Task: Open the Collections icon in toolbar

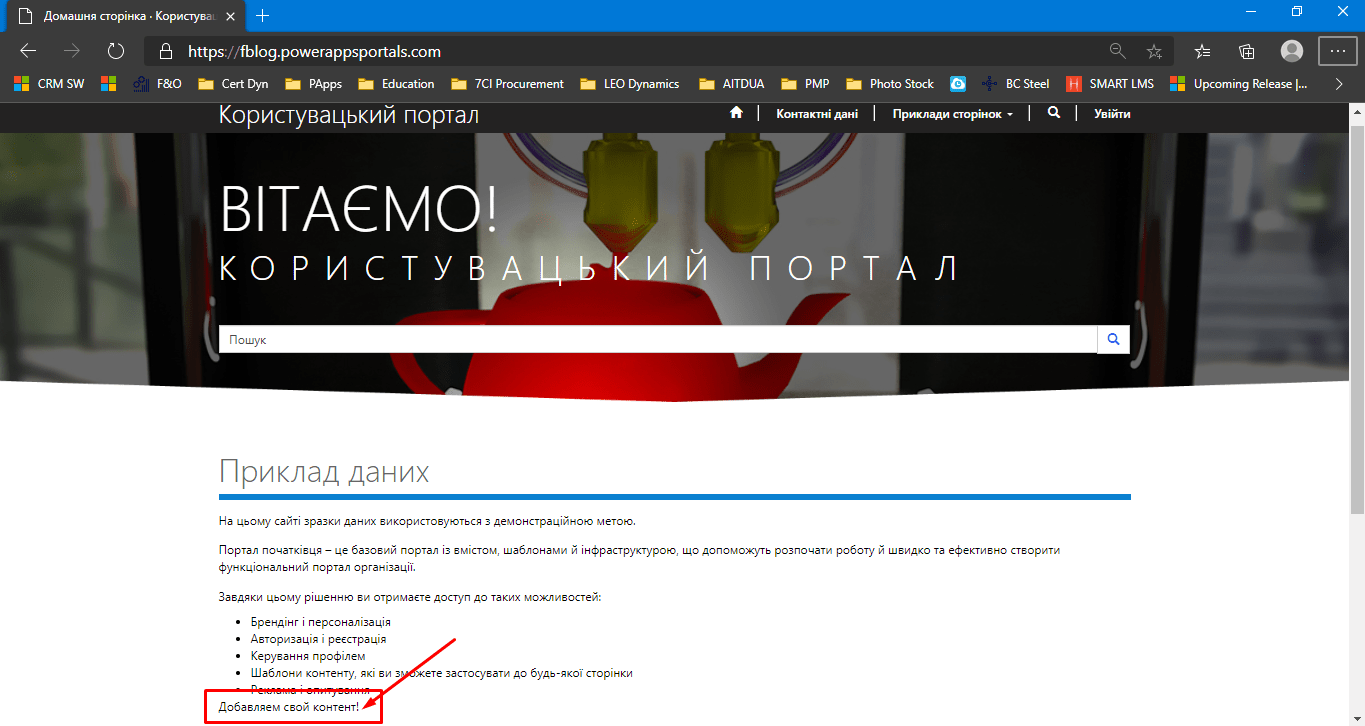Action: (x=1247, y=51)
